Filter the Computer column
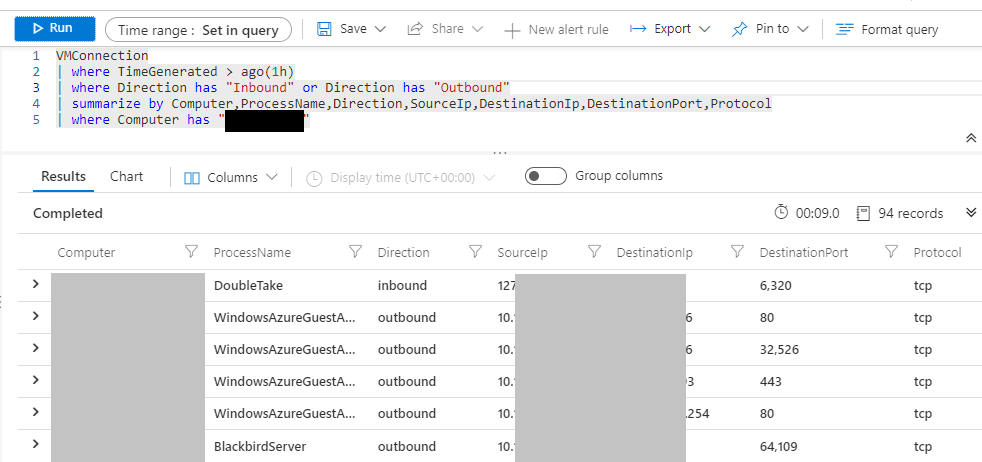 (x=191, y=252)
